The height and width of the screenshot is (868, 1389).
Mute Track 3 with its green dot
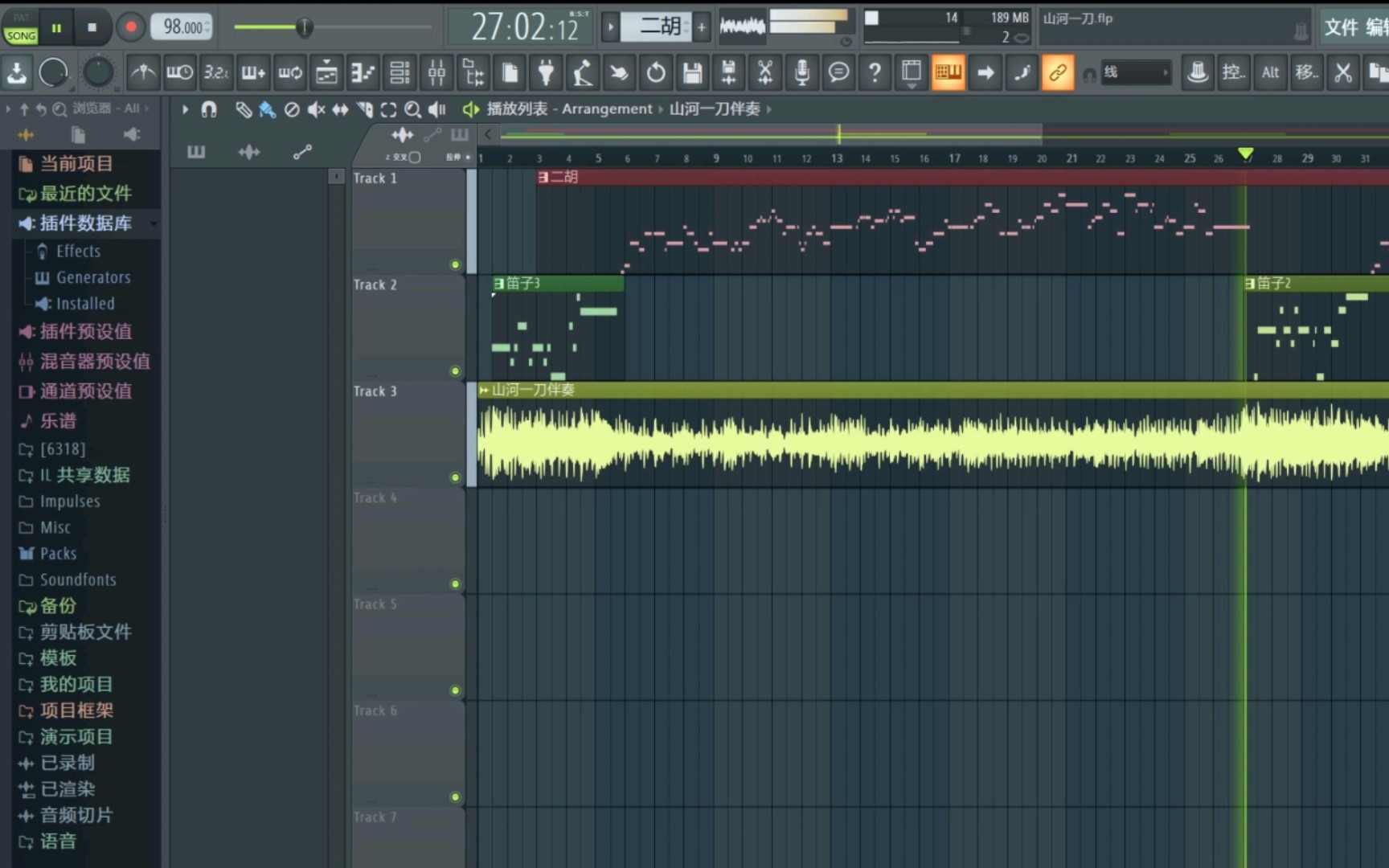tap(455, 477)
